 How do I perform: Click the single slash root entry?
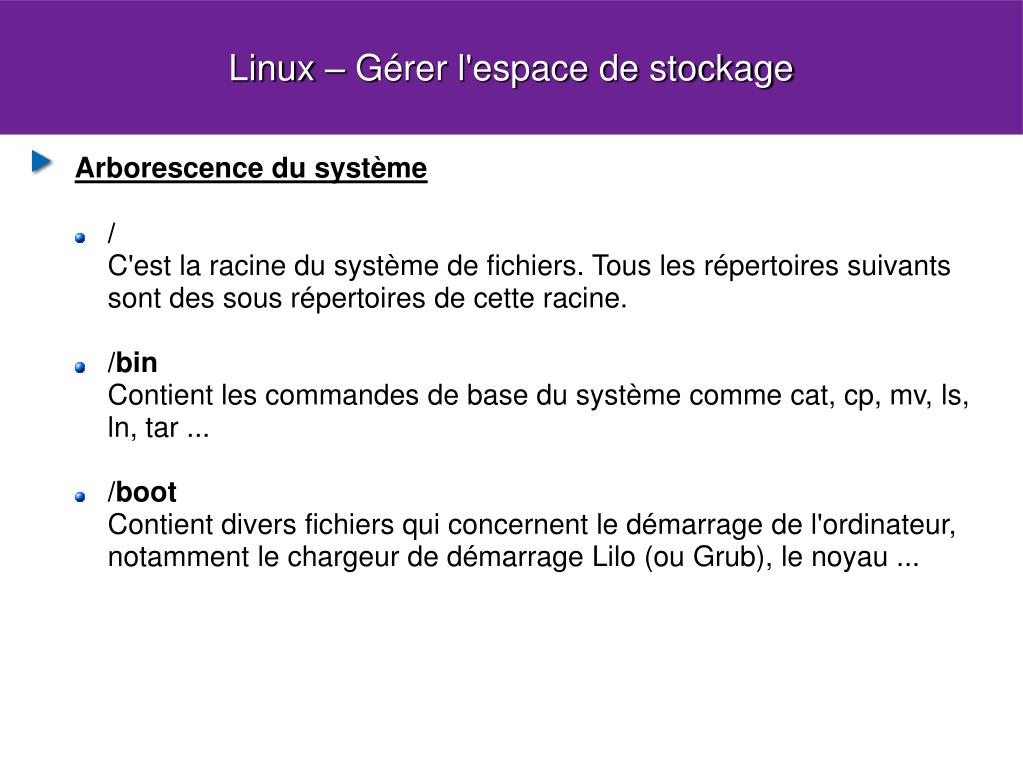click(112, 233)
